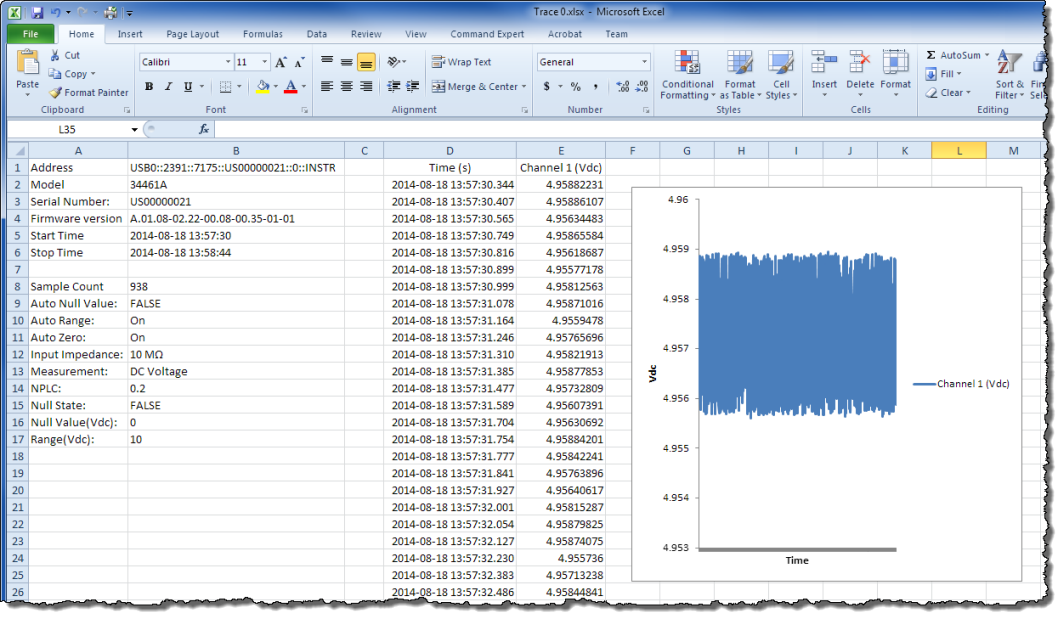Image resolution: width=1062 pixels, height=618 pixels.
Task: Click the yellow Fill Color bucket
Action: [263, 86]
